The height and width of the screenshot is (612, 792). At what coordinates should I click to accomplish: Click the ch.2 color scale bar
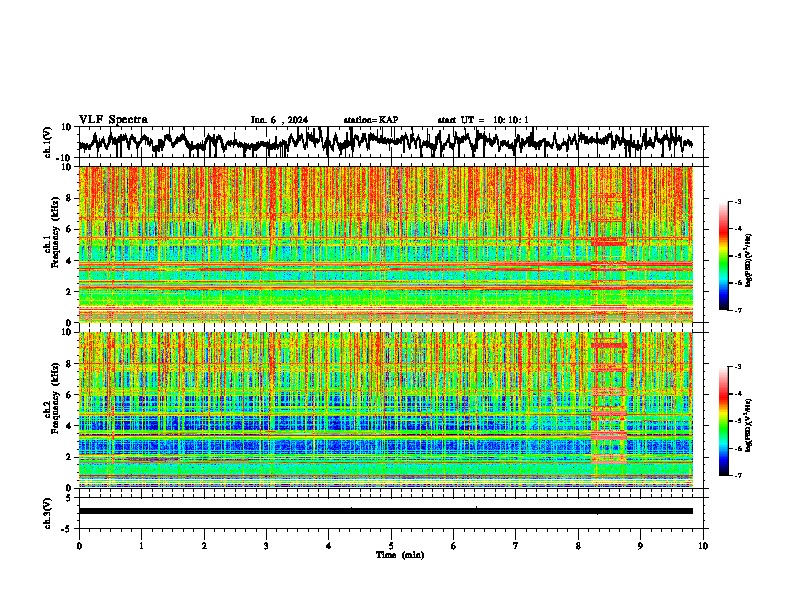[724, 421]
